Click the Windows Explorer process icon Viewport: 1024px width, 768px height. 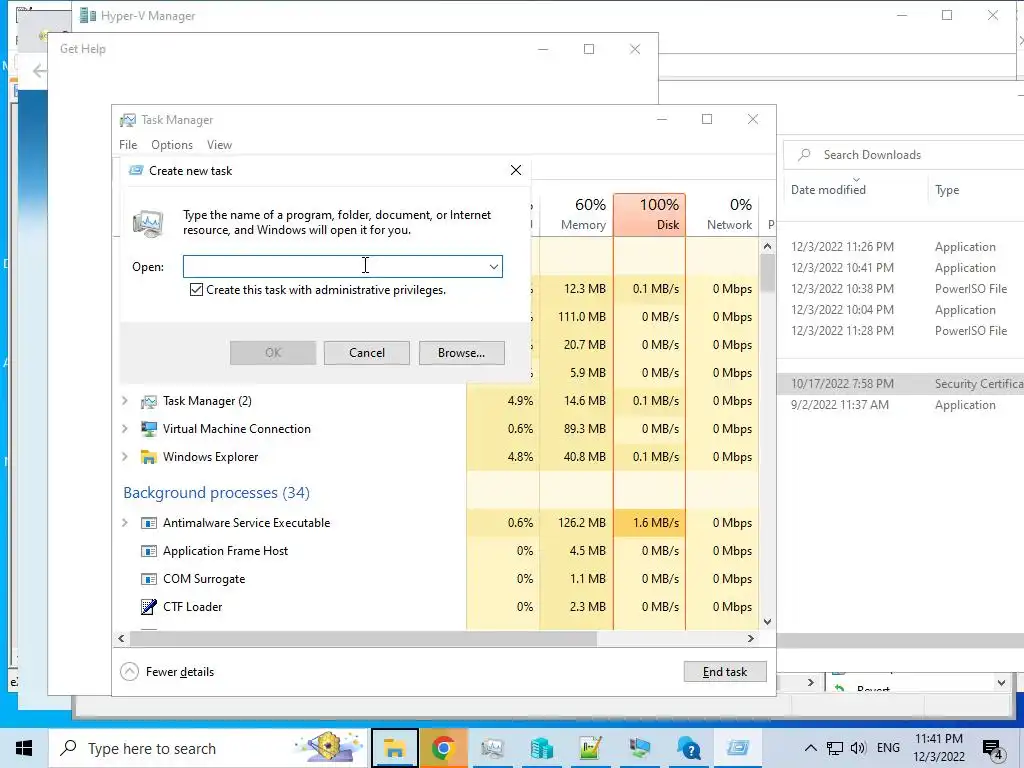tap(149, 457)
